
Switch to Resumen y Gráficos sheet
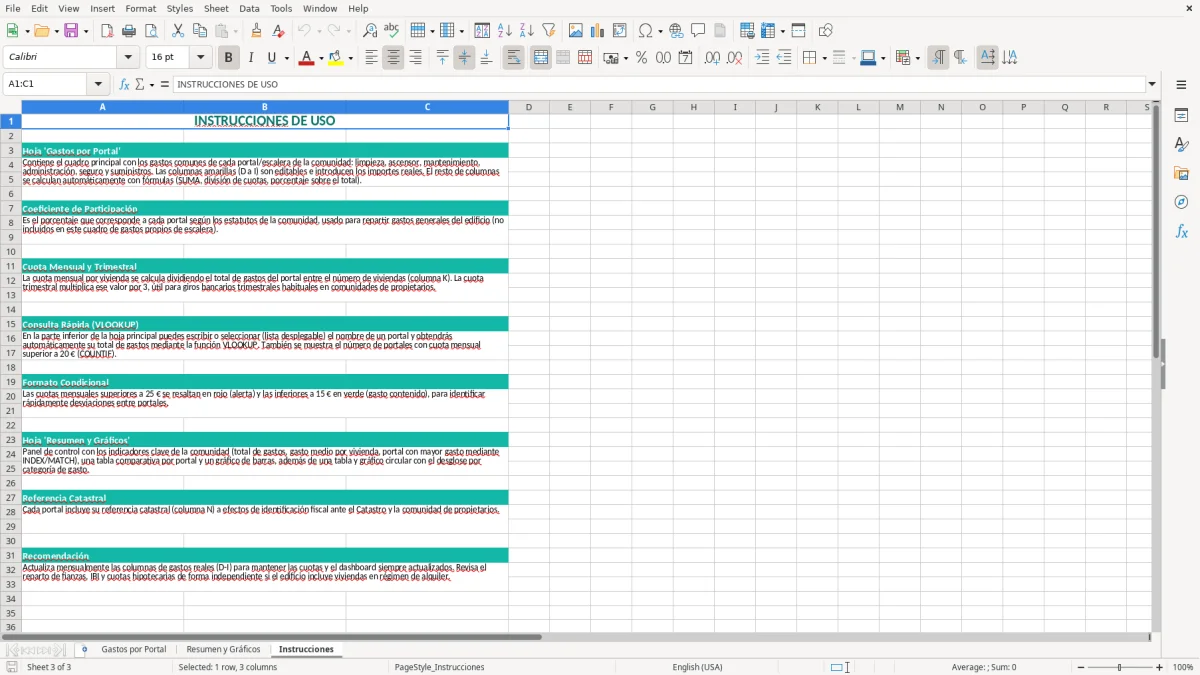point(223,649)
